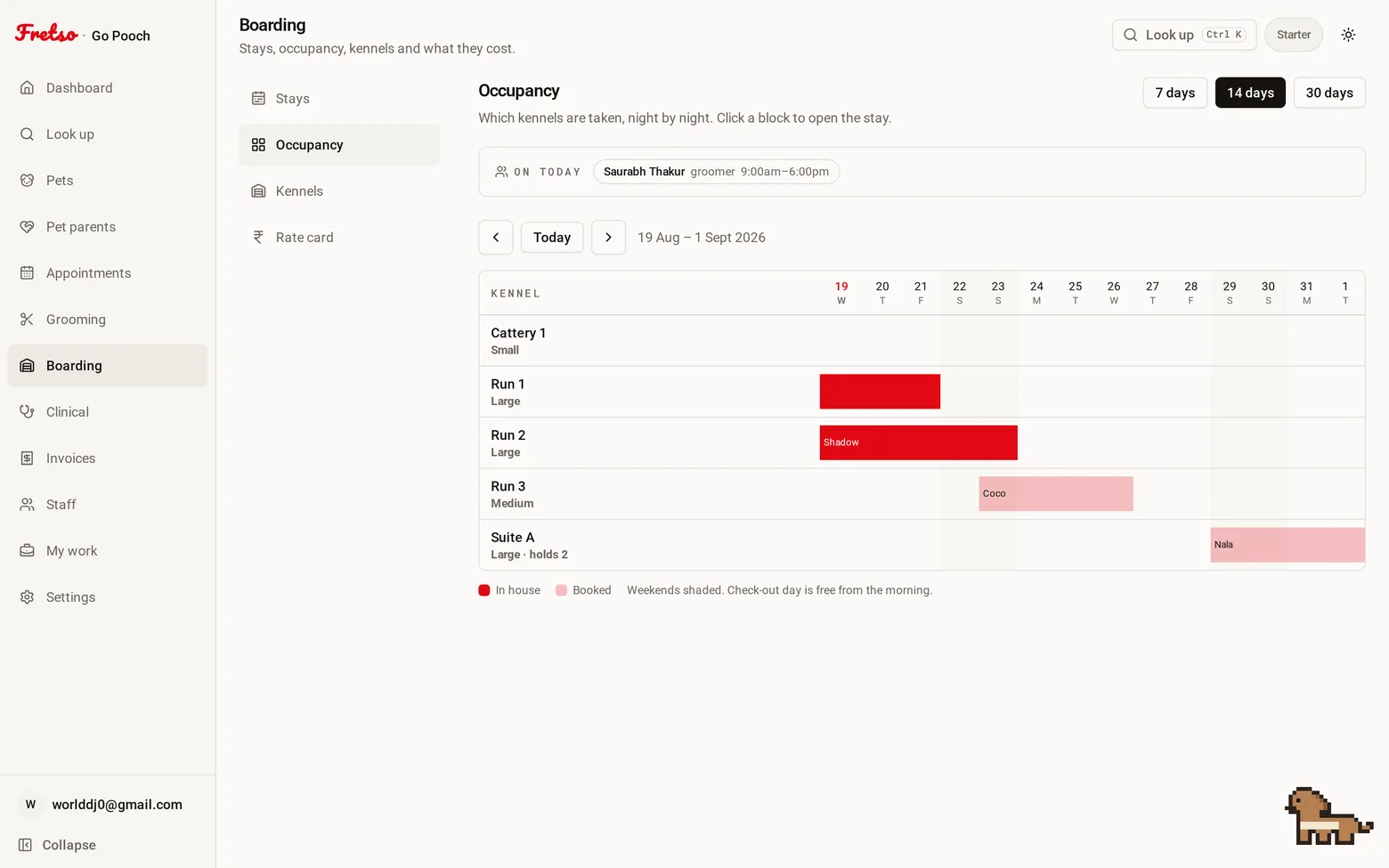Click the Suite A kennel name
Image resolution: width=1389 pixels, height=868 pixels.
(513, 538)
